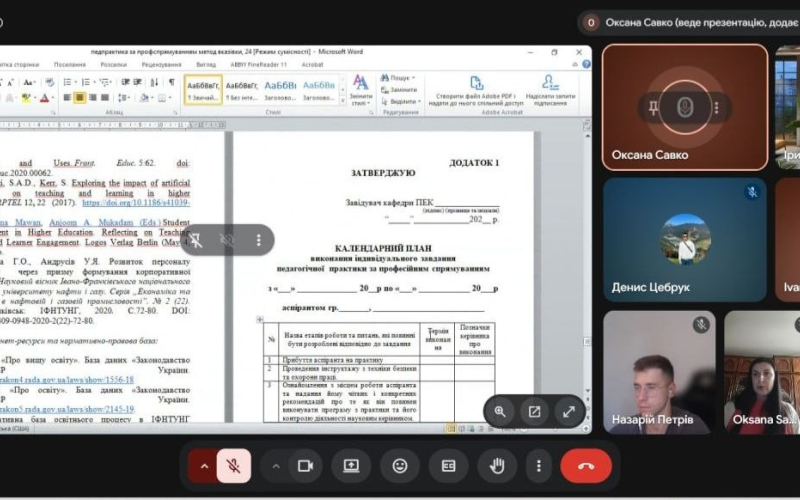Open the Пошук find dropdown
The height and width of the screenshot is (500, 800).
click(x=398, y=78)
